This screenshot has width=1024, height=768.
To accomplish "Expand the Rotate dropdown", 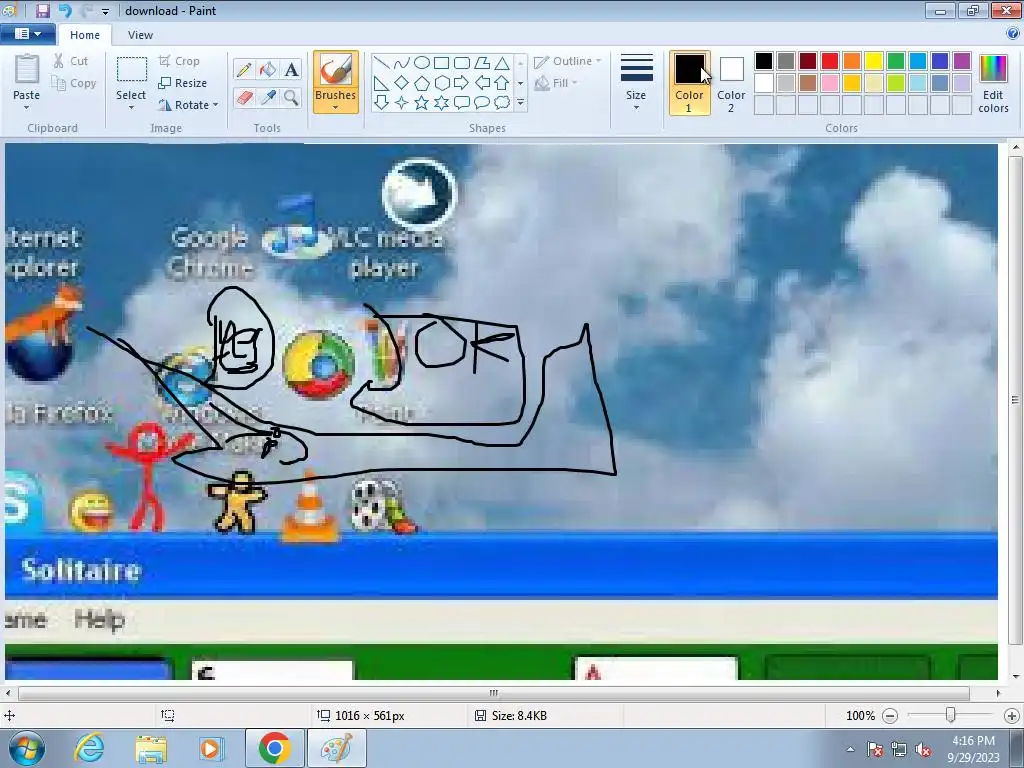I will coord(216,105).
